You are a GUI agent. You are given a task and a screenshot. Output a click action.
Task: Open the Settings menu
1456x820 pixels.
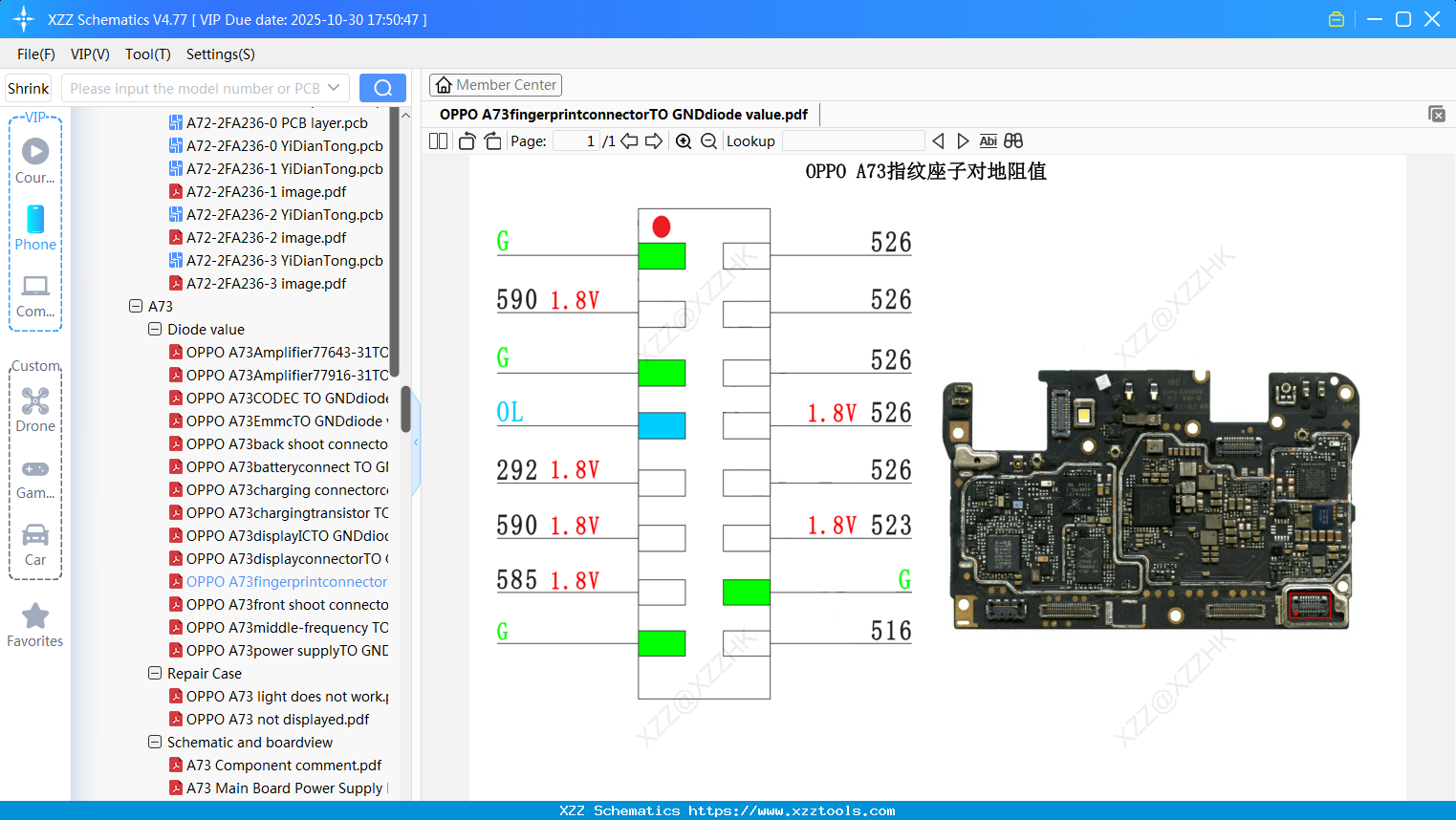click(220, 54)
